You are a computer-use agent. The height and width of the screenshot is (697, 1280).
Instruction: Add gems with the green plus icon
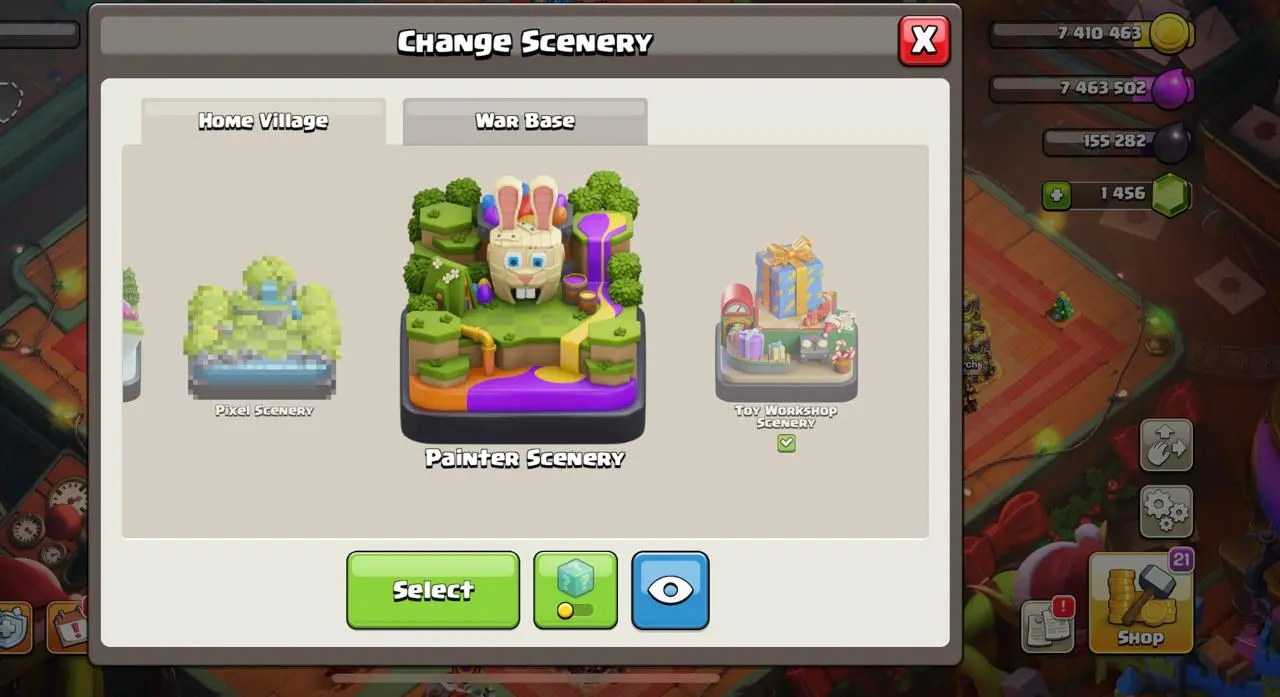[x=1057, y=195]
